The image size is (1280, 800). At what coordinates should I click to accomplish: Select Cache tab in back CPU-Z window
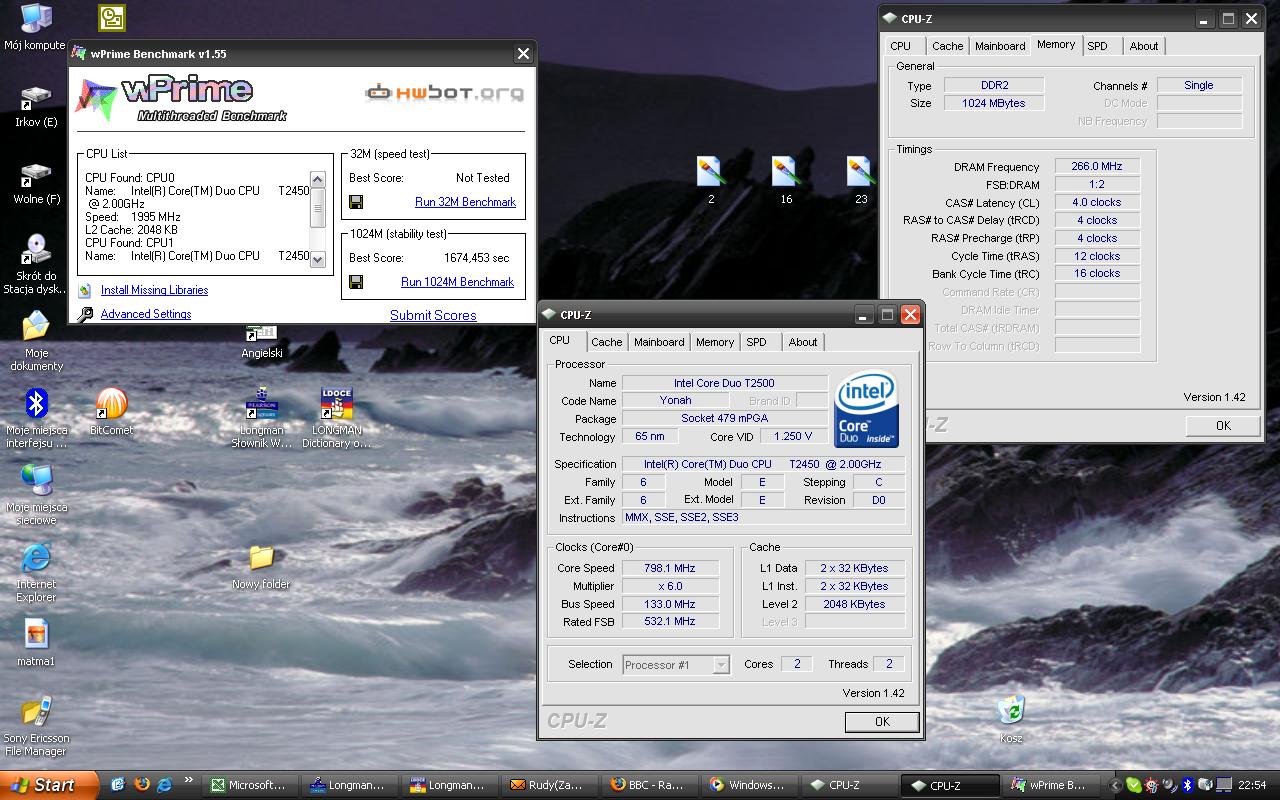click(x=947, y=46)
